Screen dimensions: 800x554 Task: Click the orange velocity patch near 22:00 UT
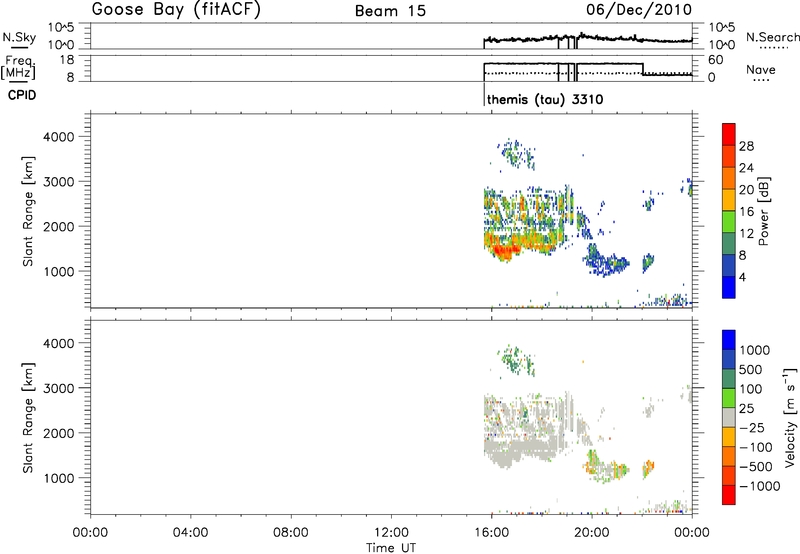pos(648,467)
